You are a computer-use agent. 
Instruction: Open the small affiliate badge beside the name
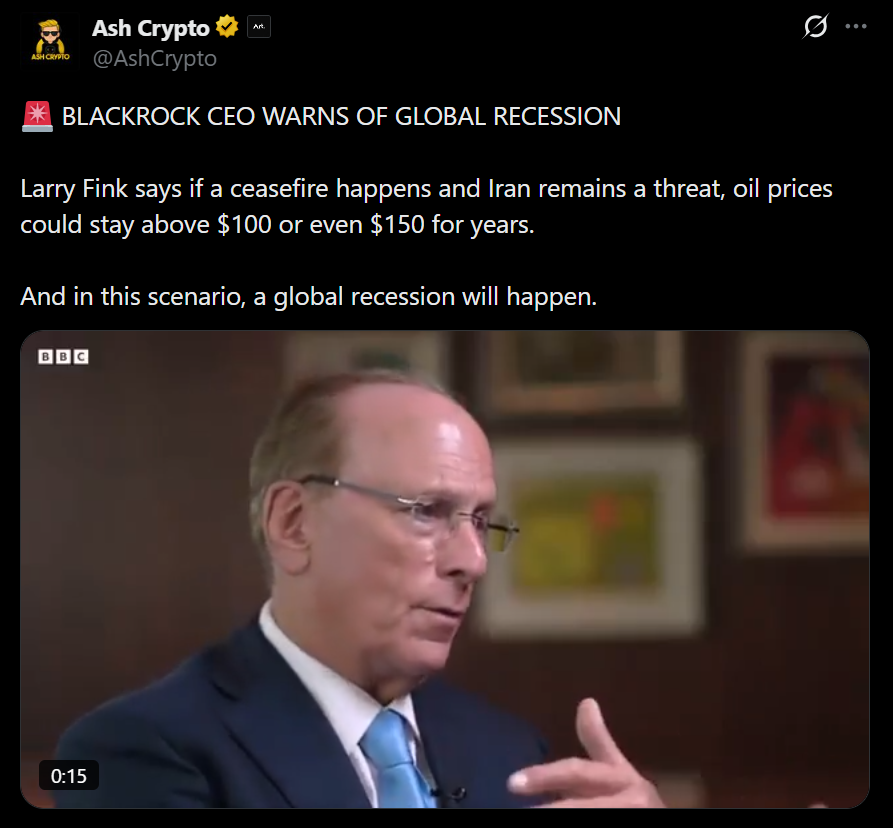coord(259,27)
